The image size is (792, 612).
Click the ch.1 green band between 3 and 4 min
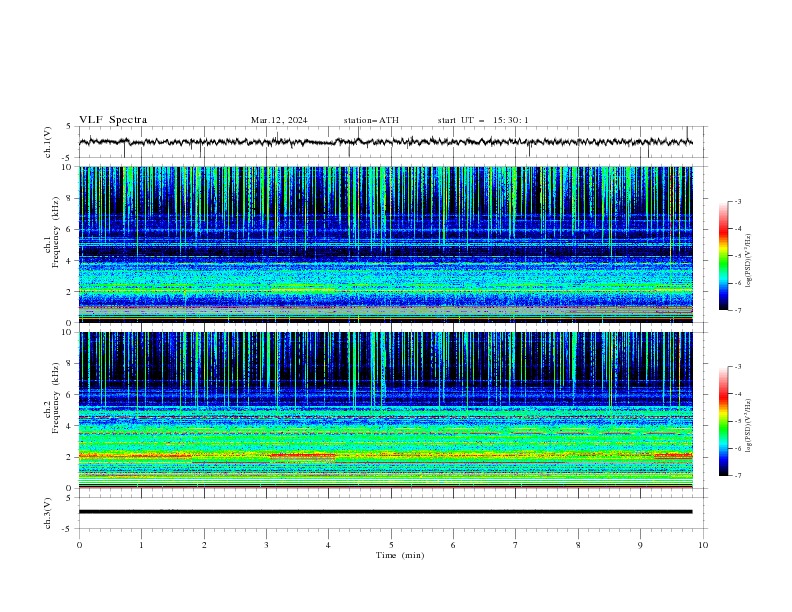click(x=303, y=289)
